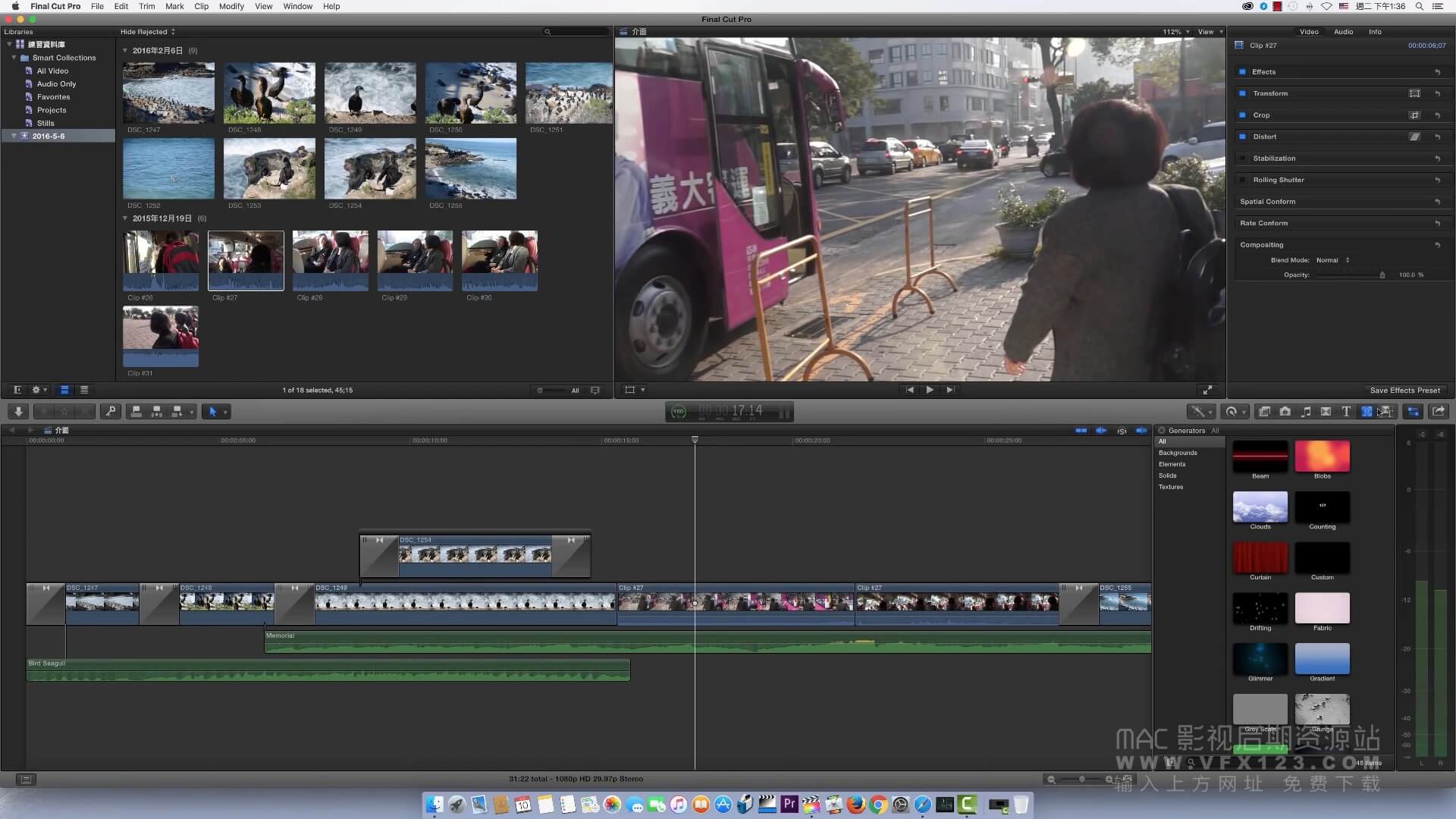
Task: Collapse the 2015年12月19日 event group
Action: 125,218
